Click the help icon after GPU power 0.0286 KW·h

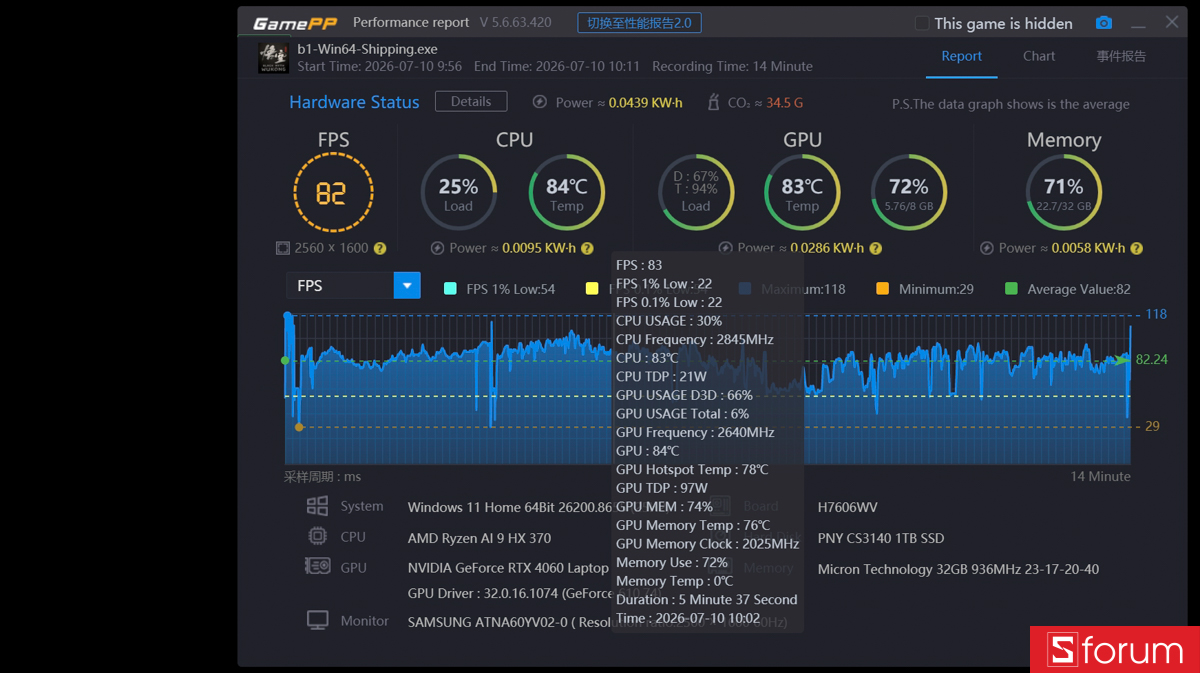click(x=875, y=248)
